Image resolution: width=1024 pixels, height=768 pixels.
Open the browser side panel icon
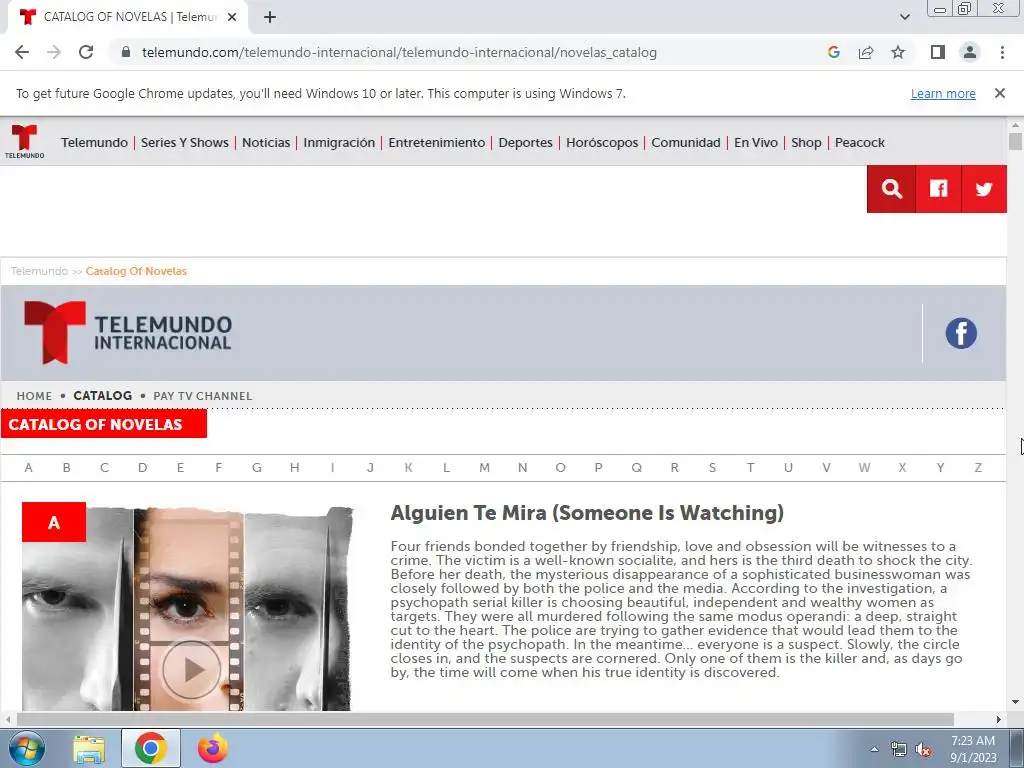(938, 52)
